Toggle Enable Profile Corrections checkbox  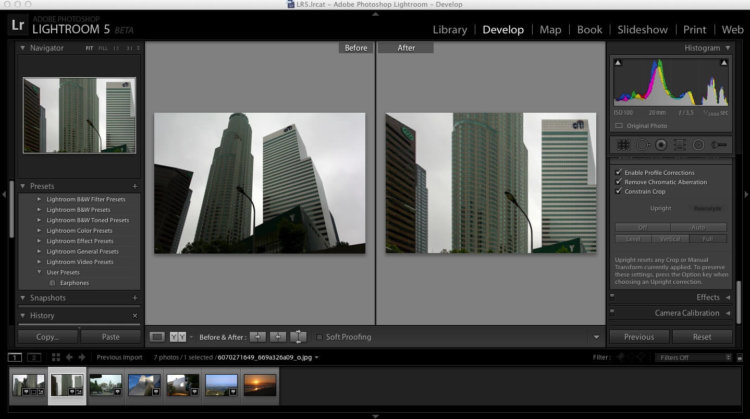[618, 172]
